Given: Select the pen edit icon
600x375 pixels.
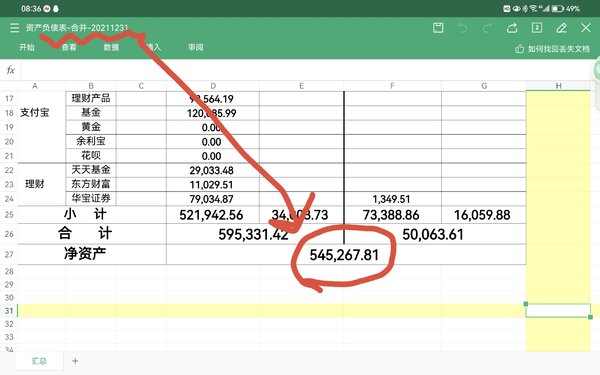Looking at the screenshot, I should click(x=561, y=28).
